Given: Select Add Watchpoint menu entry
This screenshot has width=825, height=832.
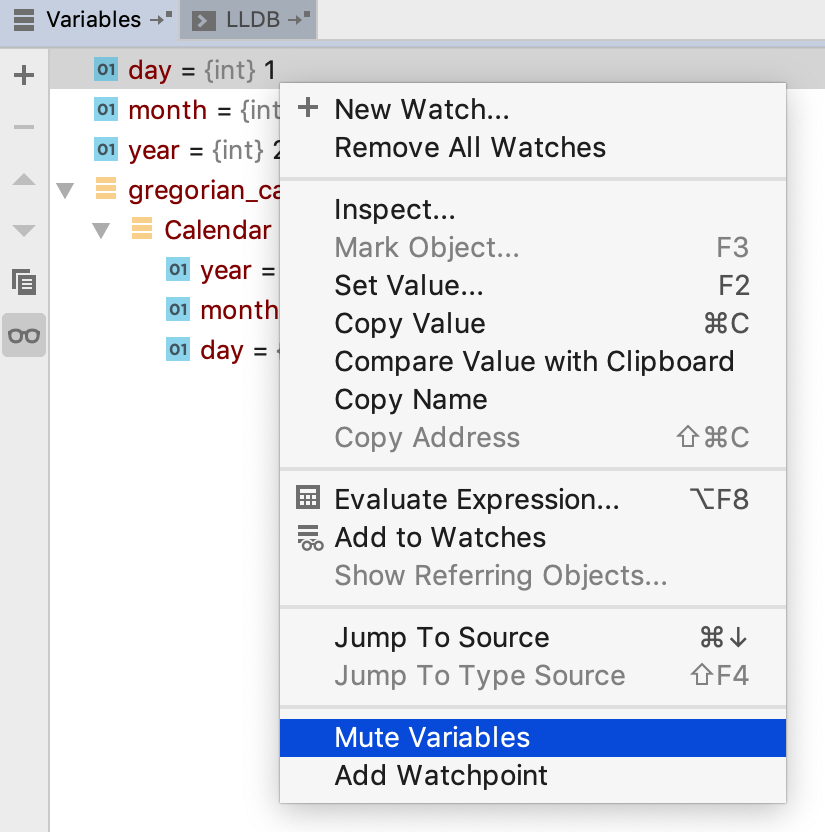Looking at the screenshot, I should 441,775.
